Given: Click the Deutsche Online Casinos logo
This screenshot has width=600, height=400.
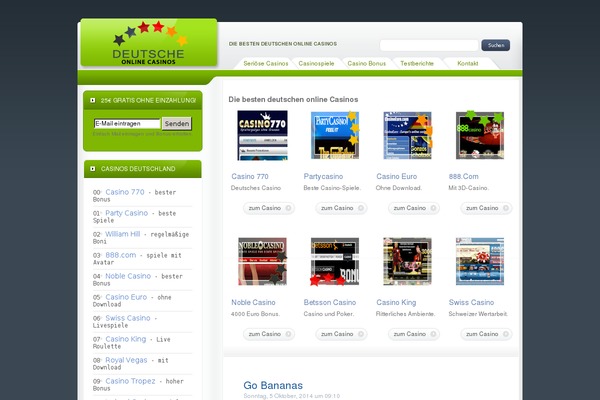Looking at the screenshot, I should pyautogui.click(x=149, y=42).
